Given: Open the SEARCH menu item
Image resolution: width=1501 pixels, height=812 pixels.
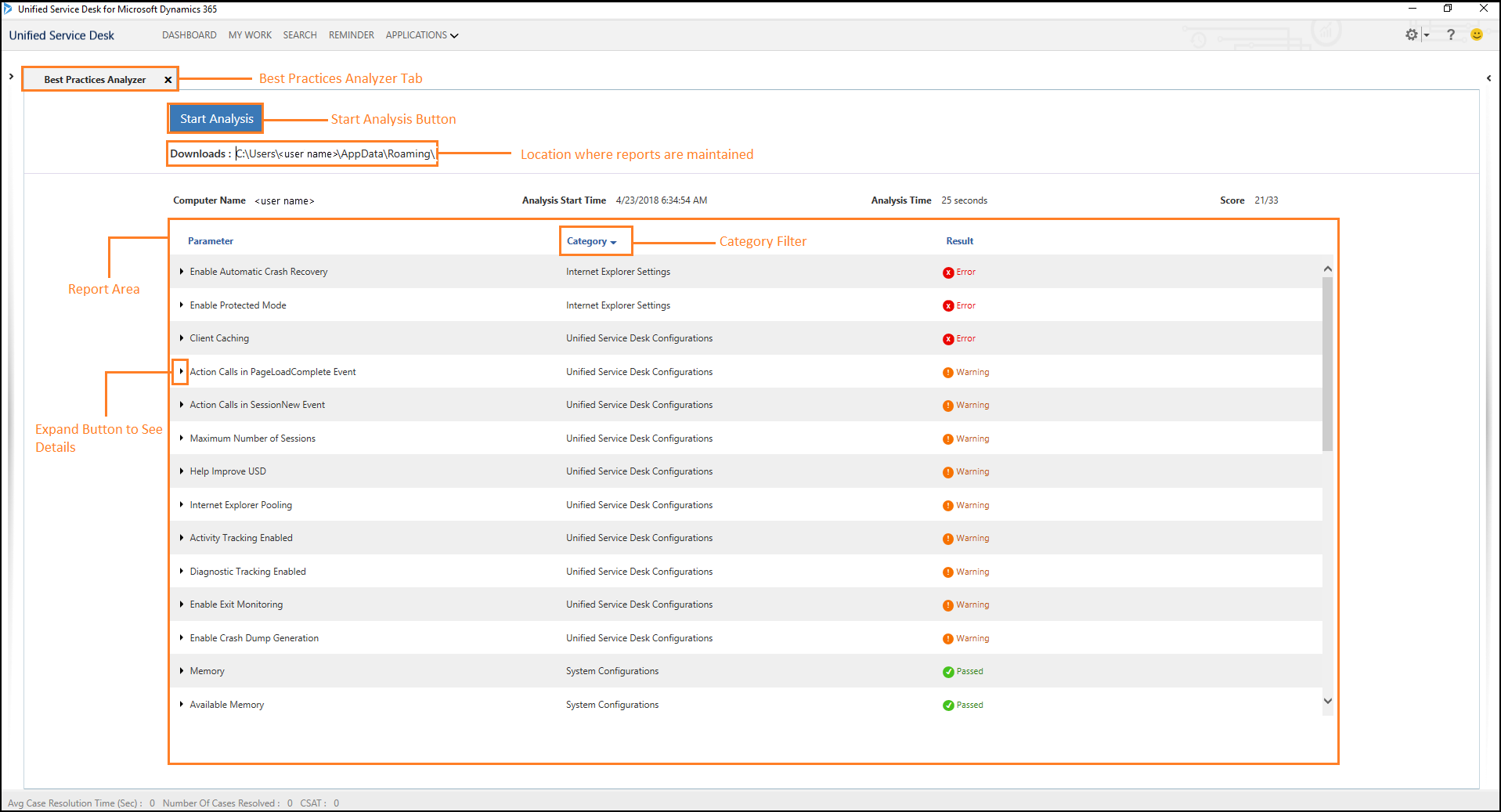Looking at the screenshot, I should [300, 35].
